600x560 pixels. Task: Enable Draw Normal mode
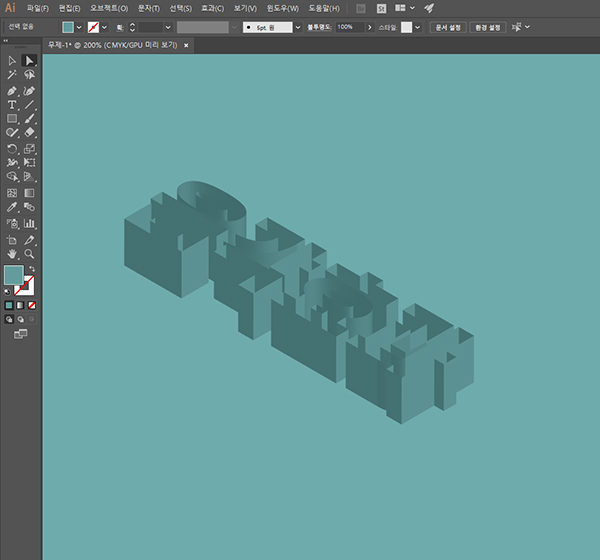point(9,319)
